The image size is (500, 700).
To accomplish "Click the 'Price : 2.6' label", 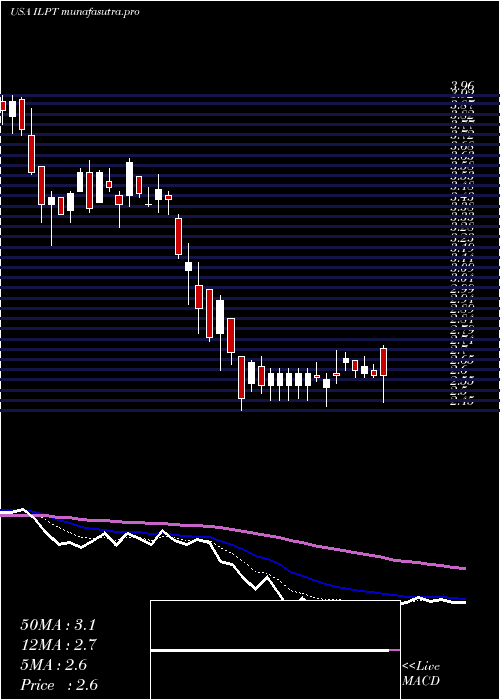I will pyautogui.click(x=59, y=685).
